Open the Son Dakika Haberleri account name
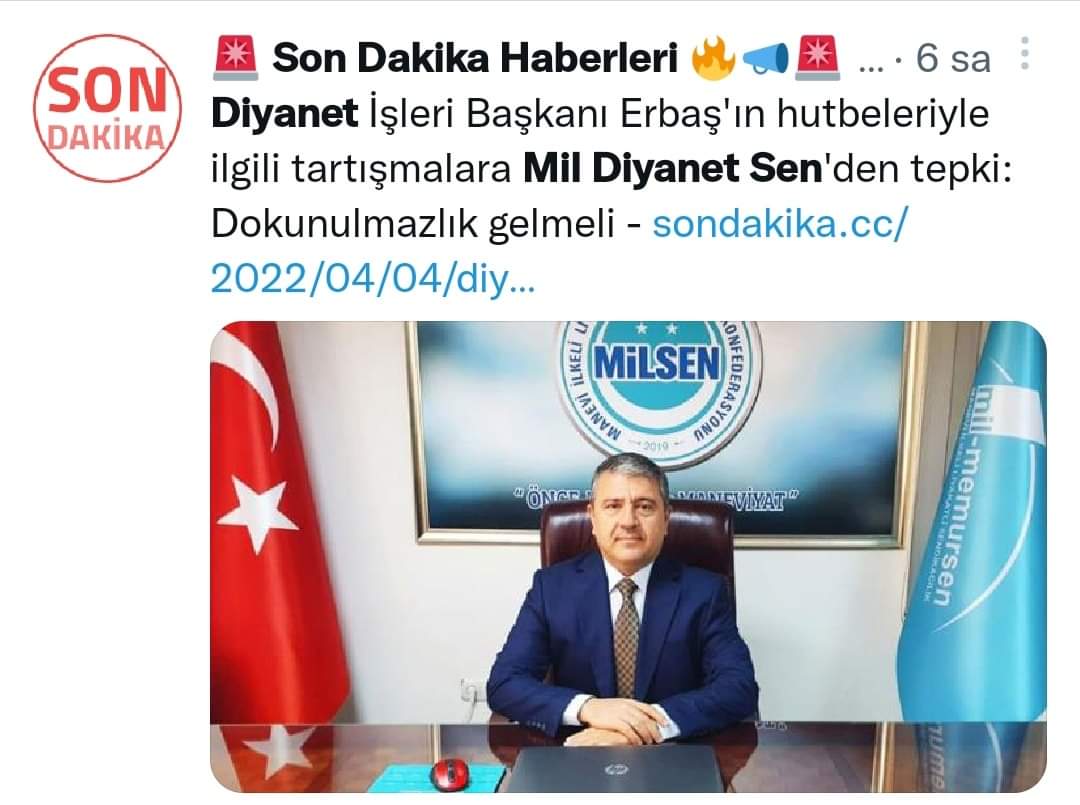 click(x=475, y=58)
